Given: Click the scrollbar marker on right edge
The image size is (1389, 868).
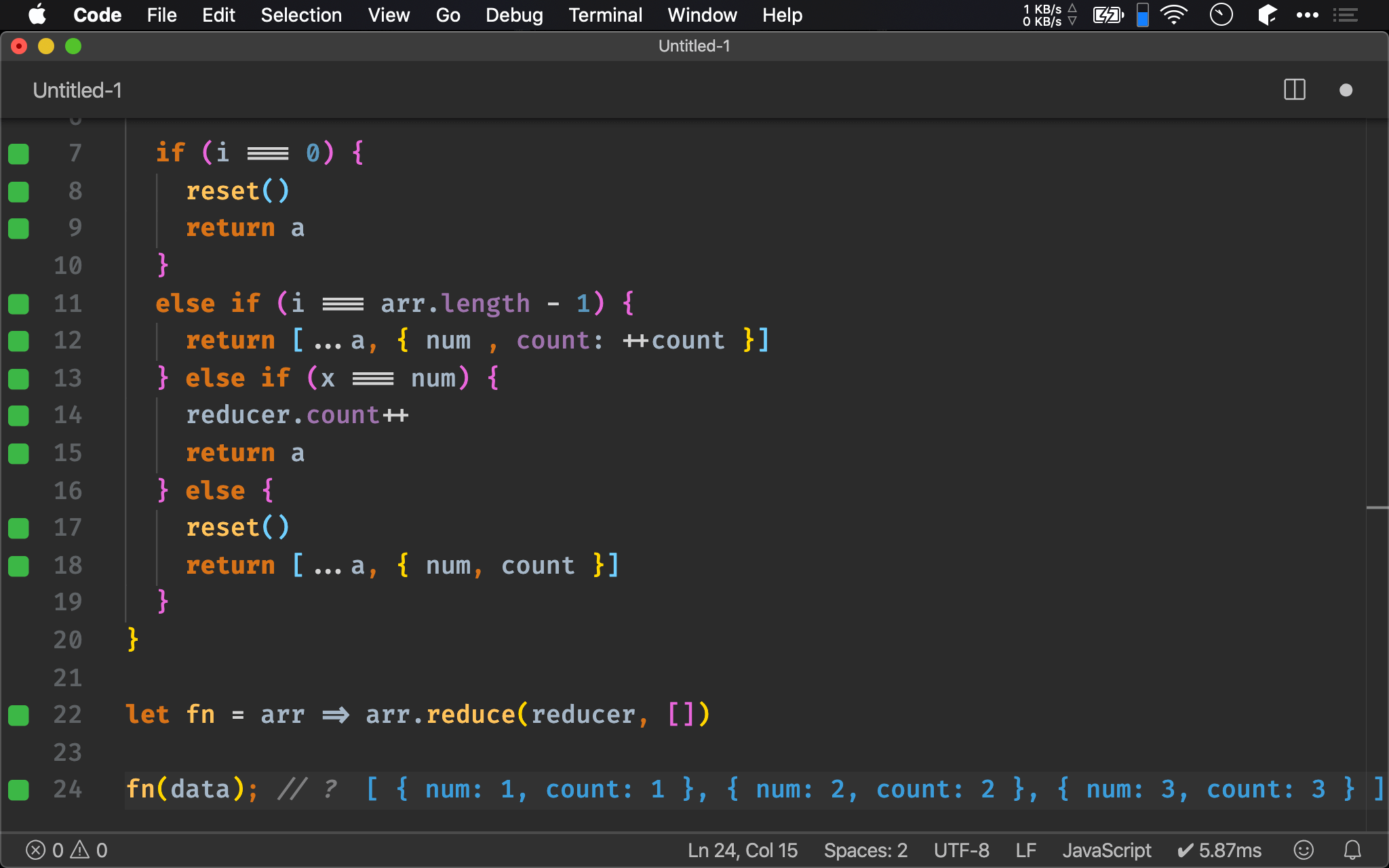Looking at the screenshot, I should click(1377, 507).
